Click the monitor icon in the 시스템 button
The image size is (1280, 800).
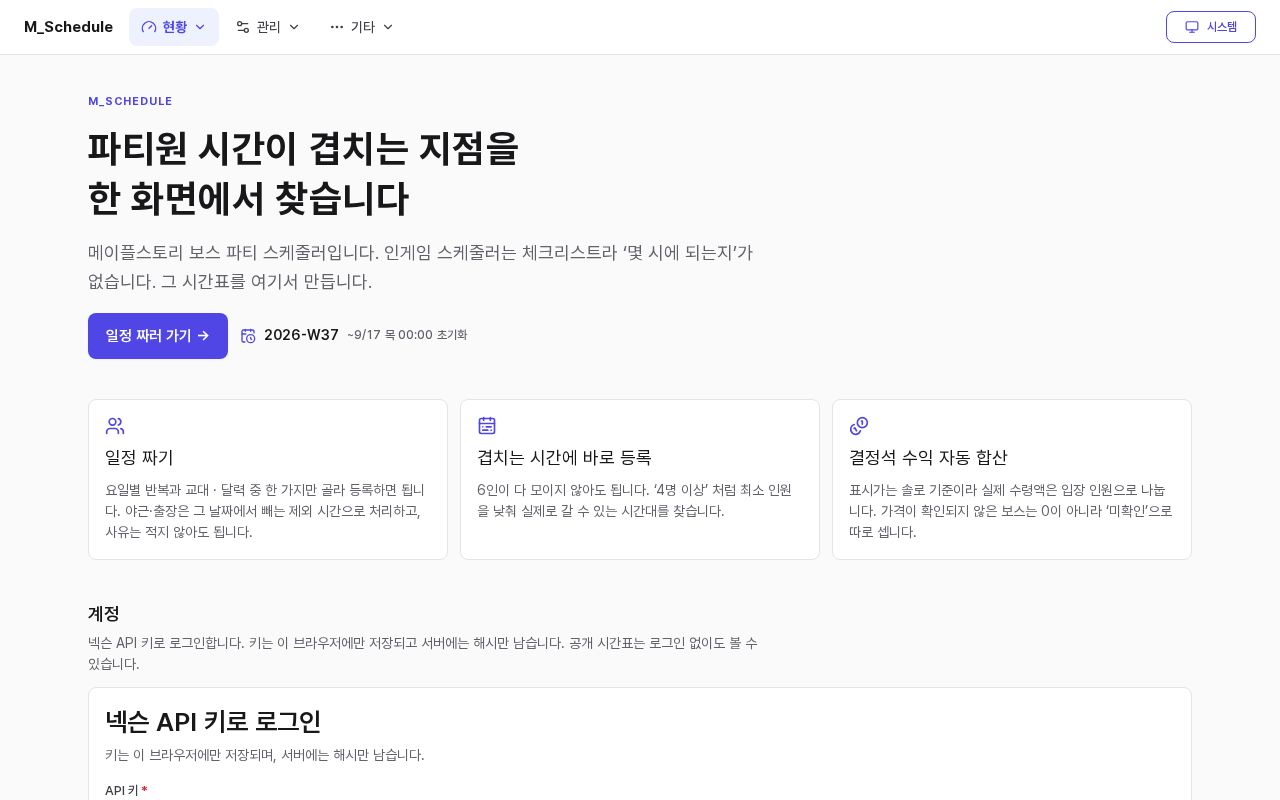[1192, 27]
